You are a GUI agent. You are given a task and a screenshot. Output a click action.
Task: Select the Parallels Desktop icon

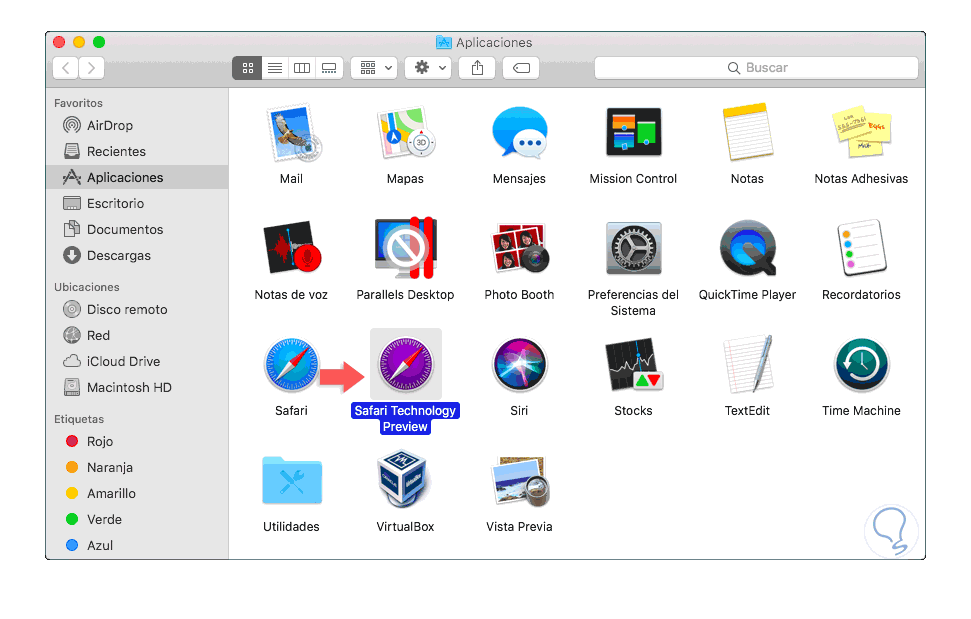coord(406,248)
